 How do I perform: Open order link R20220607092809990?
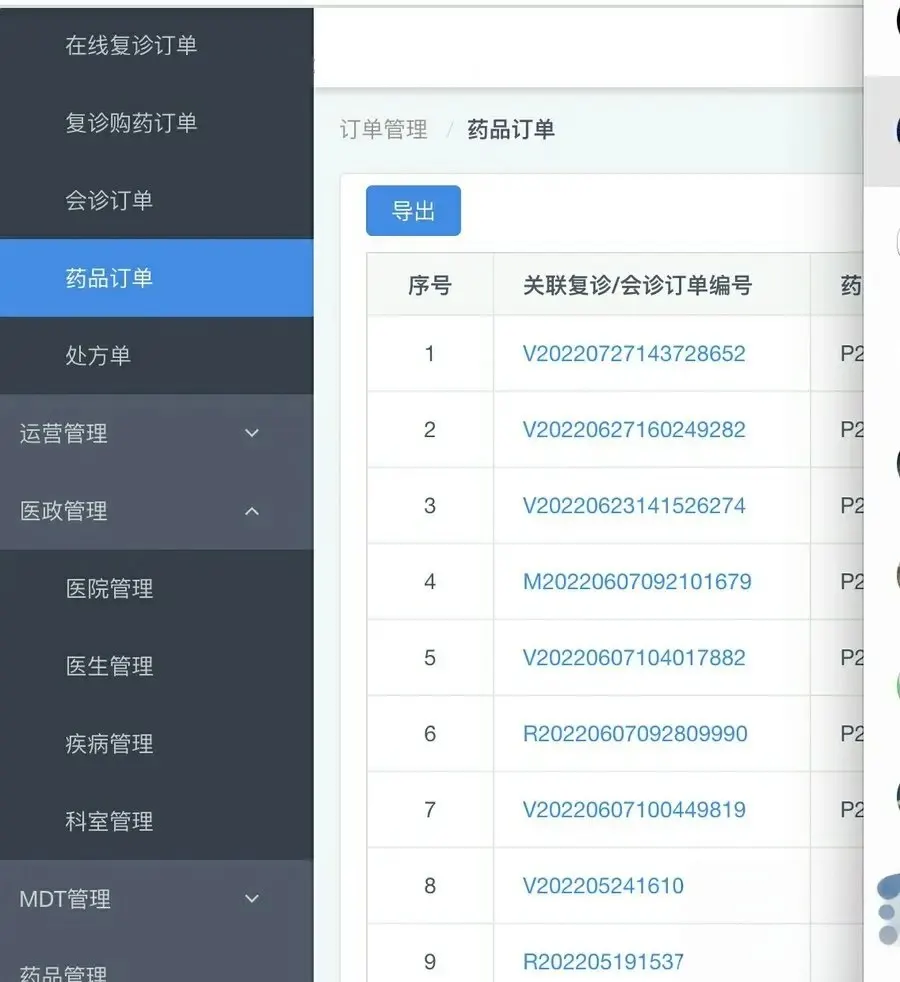point(635,734)
